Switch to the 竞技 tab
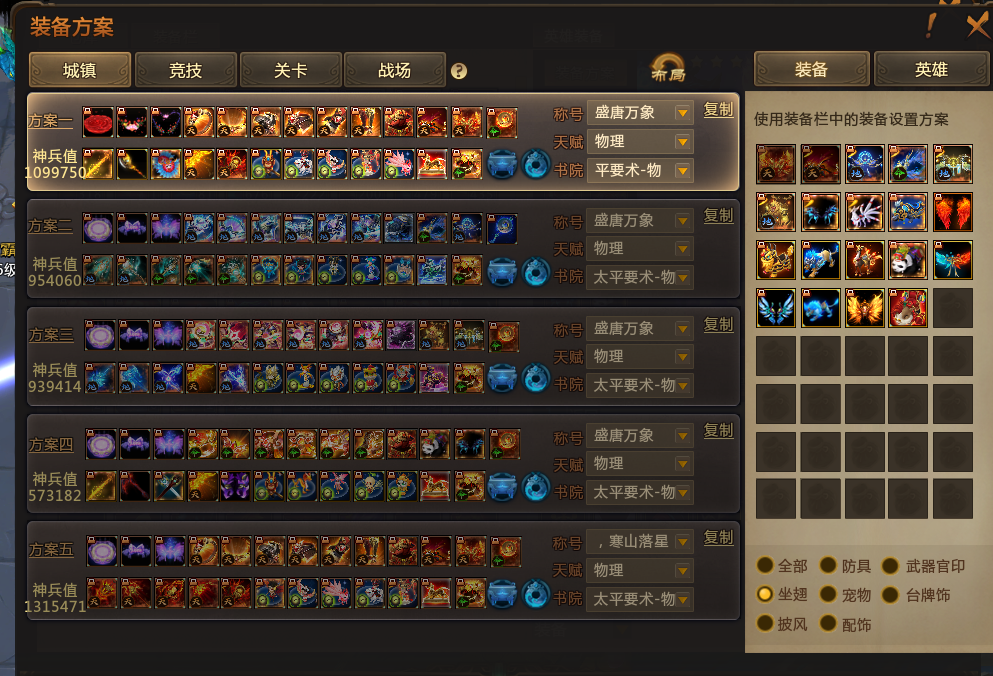The height and width of the screenshot is (676, 993). click(186, 70)
